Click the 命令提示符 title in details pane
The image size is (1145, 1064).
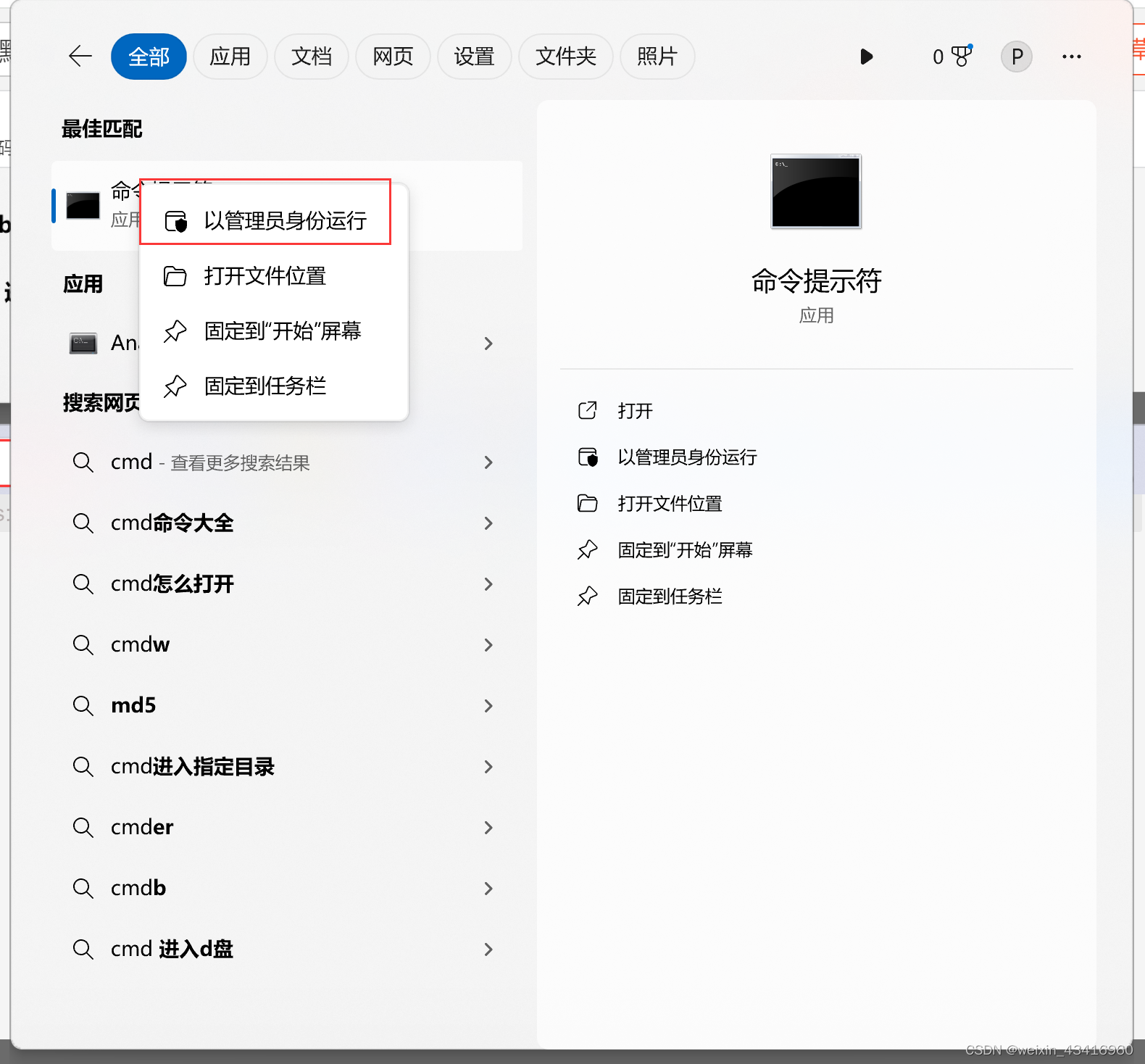(816, 281)
